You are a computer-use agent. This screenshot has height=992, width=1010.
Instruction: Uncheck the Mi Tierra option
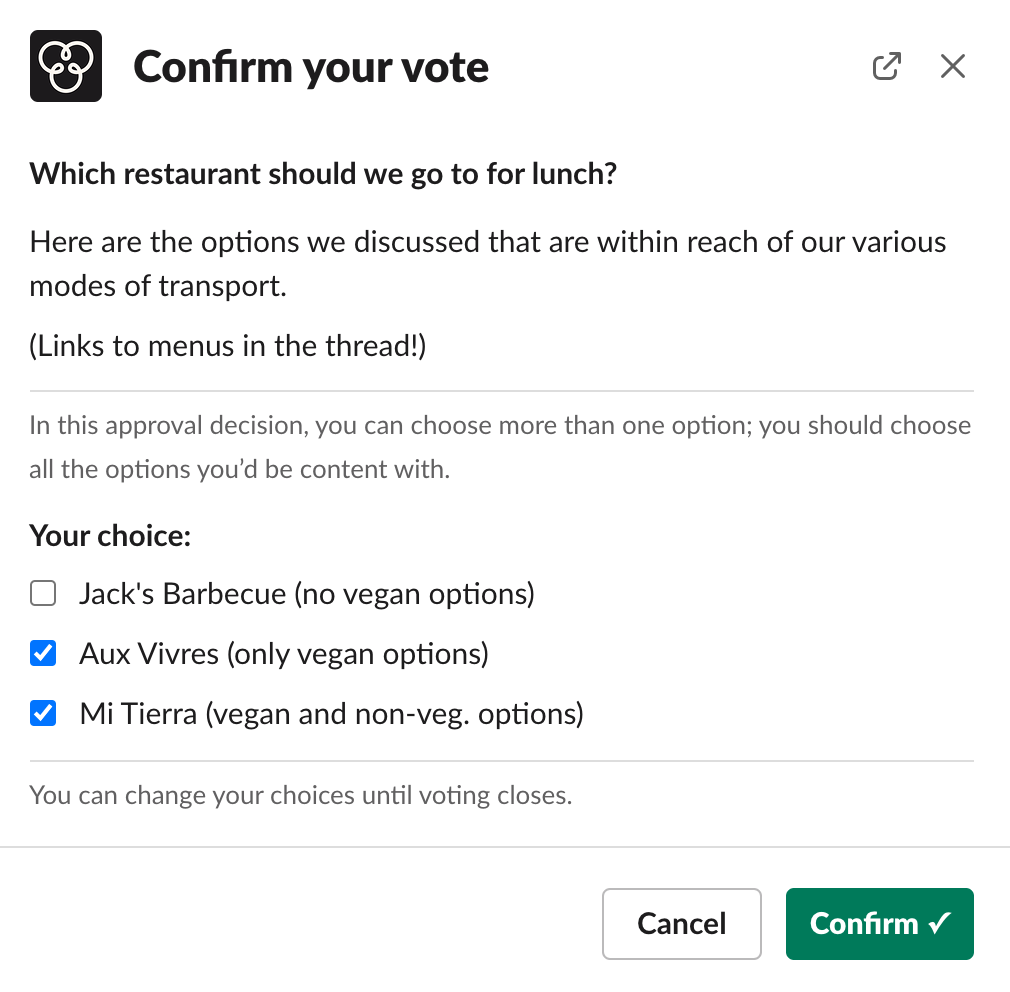point(43,713)
